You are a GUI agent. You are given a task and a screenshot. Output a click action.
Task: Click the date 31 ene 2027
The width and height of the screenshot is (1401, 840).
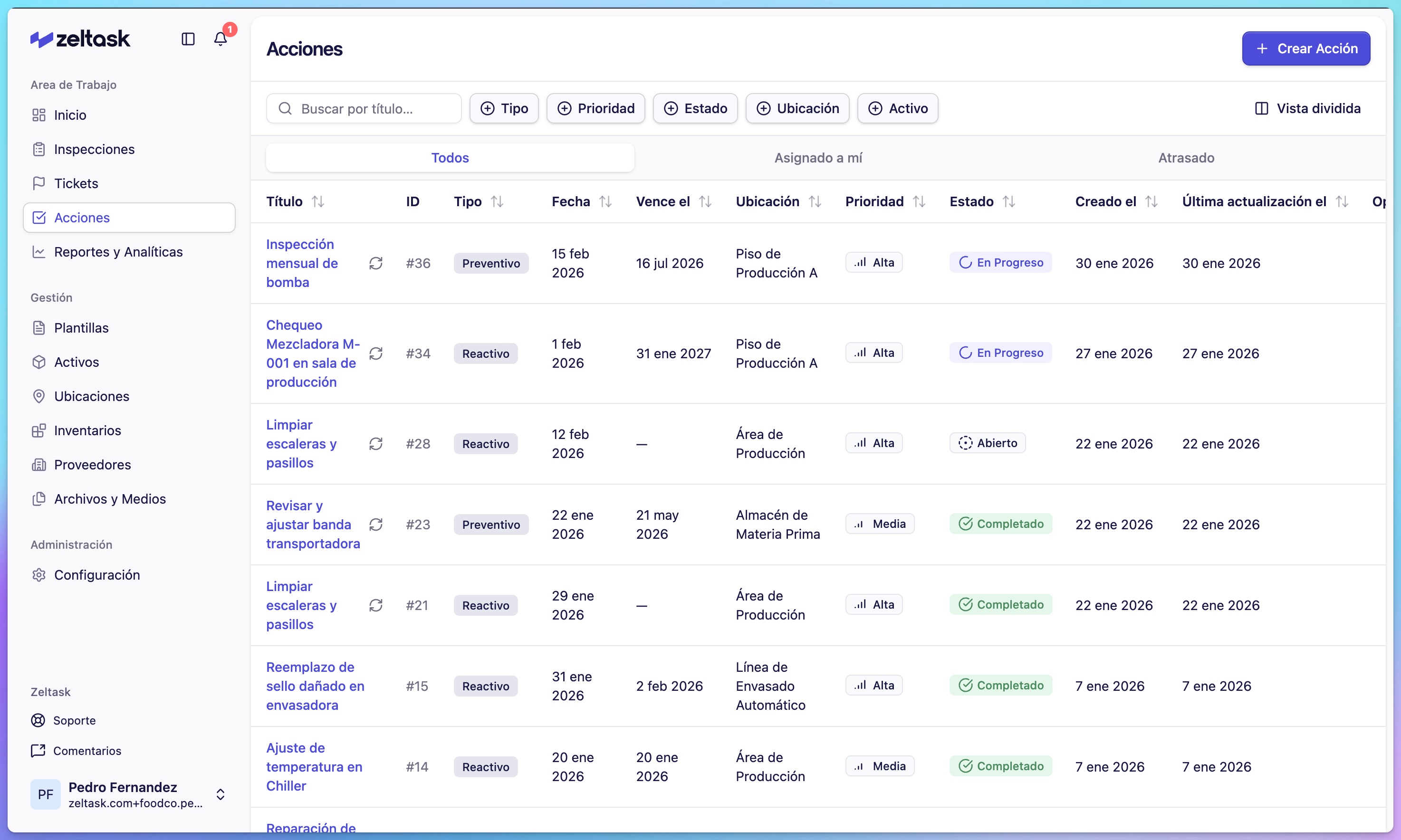click(x=673, y=353)
